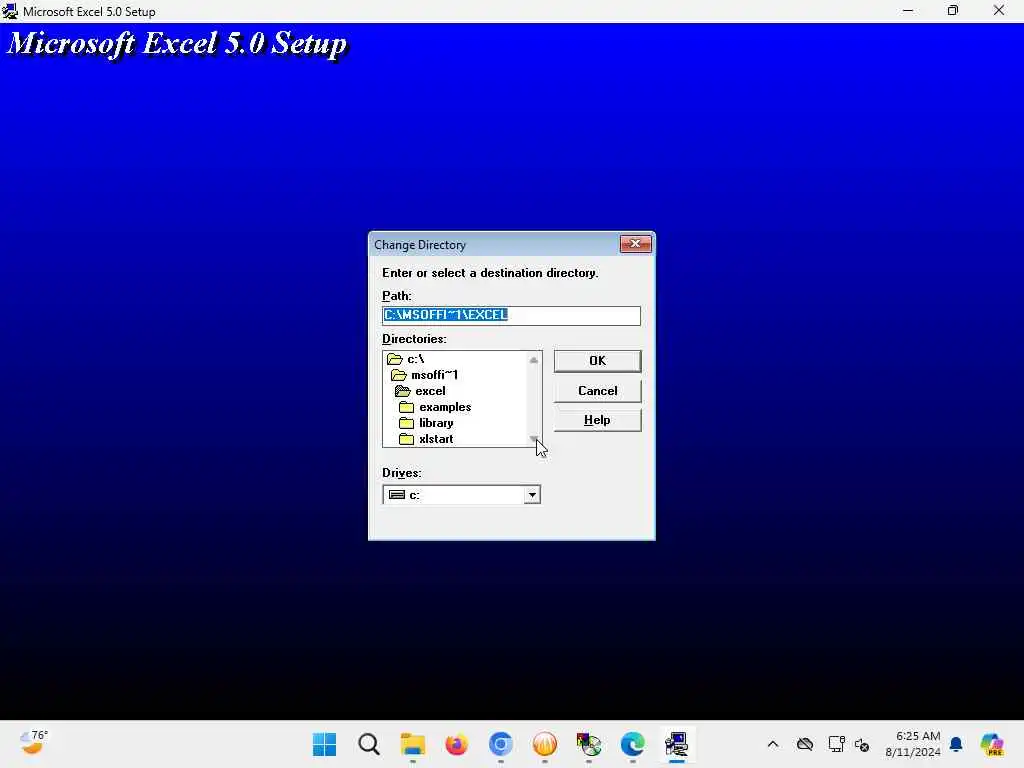Click the network display tray icon
The height and width of the screenshot is (768, 1024).
tap(837, 744)
